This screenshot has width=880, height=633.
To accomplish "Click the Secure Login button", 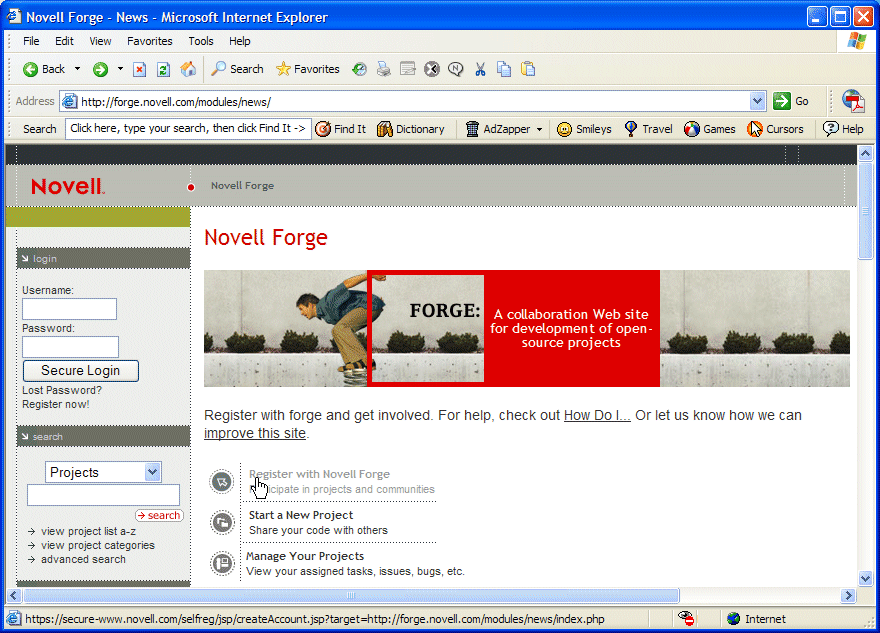I will point(80,370).
